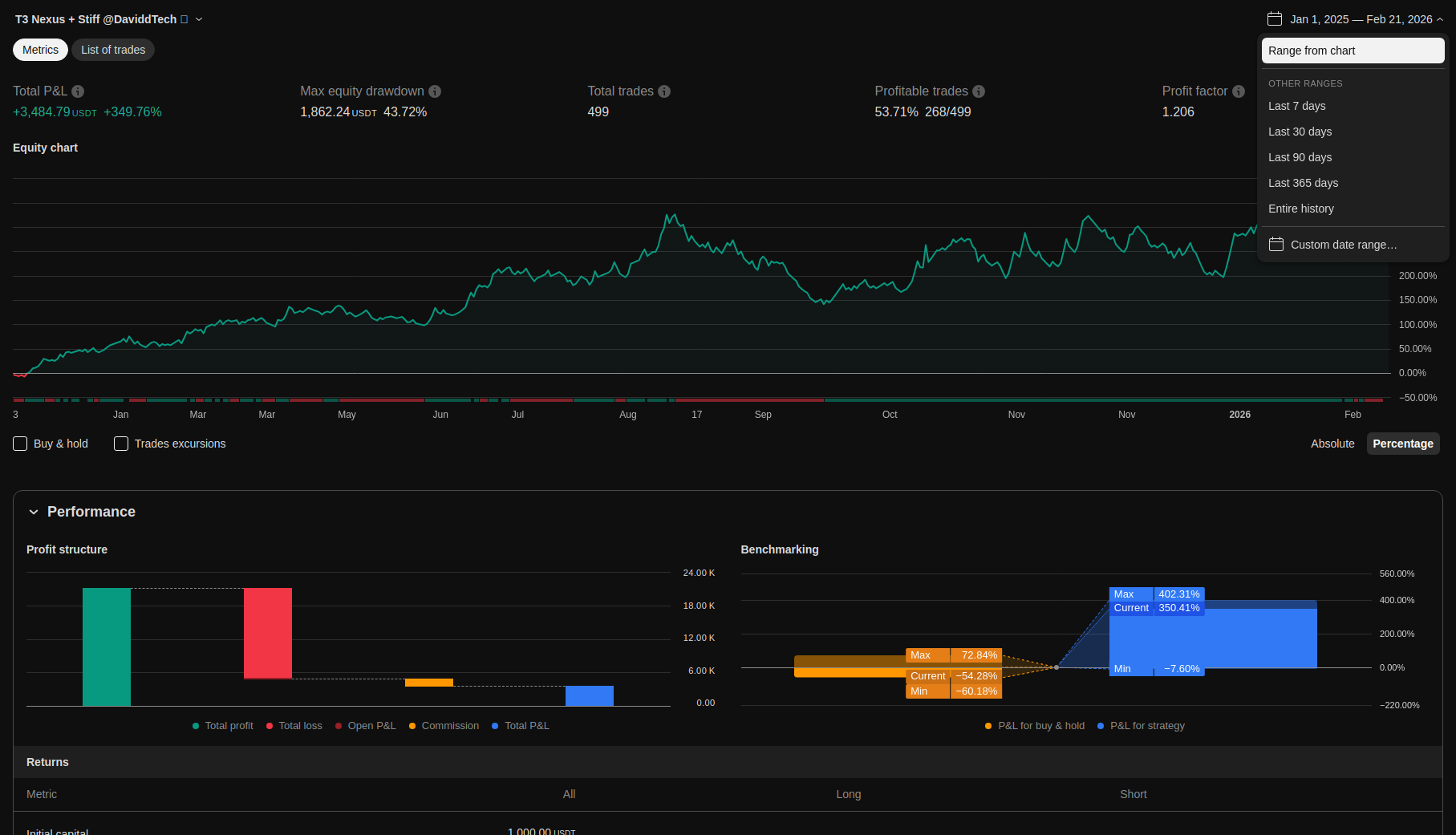Enable the Buy & hold checkbox
The image size is (1456, 835).
pos(20,444)
